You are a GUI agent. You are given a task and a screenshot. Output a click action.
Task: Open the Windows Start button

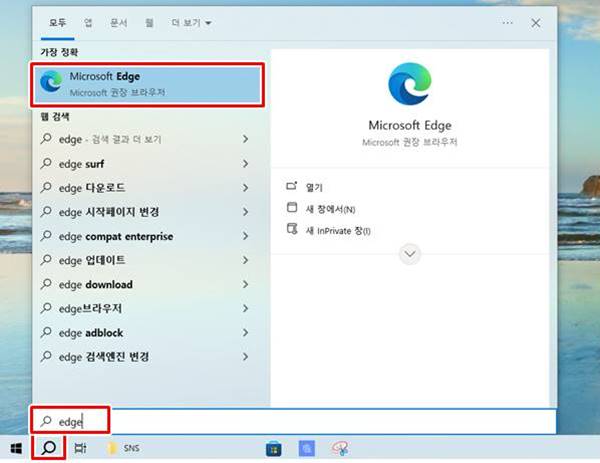(16, 448)
